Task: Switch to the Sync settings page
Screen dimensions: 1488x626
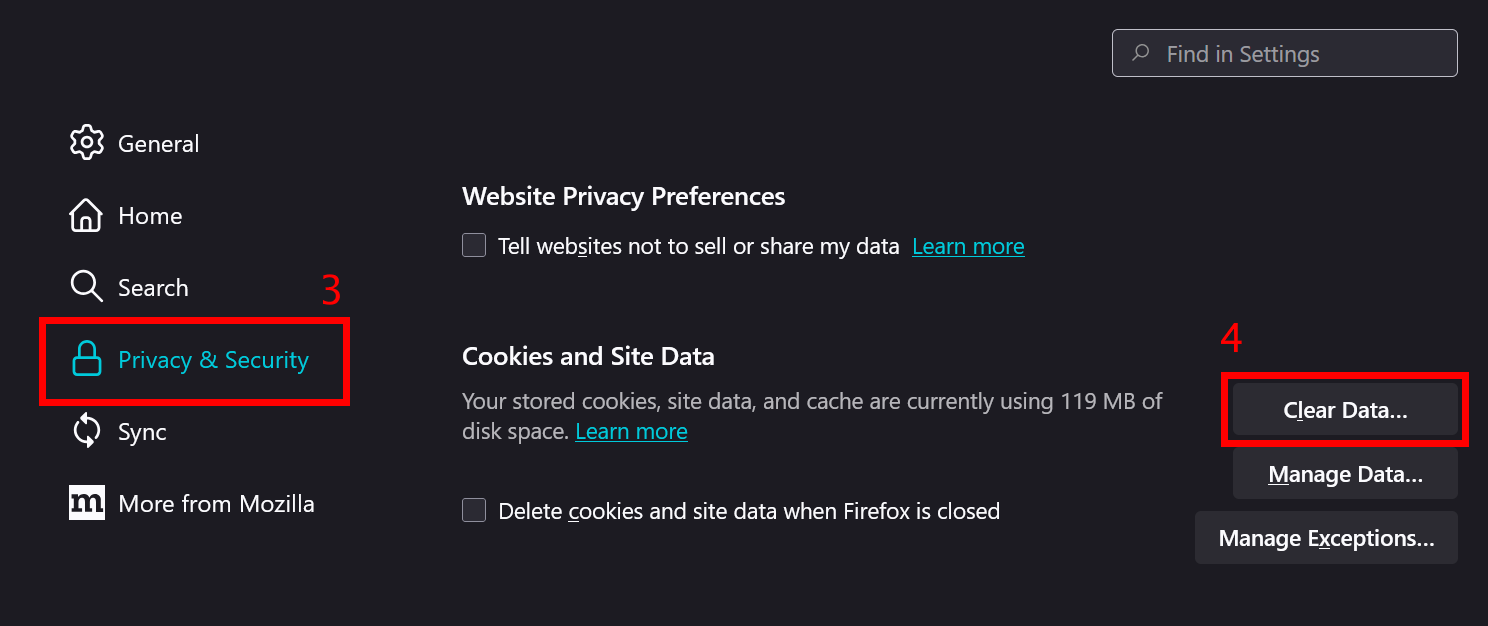Action: 142,431
